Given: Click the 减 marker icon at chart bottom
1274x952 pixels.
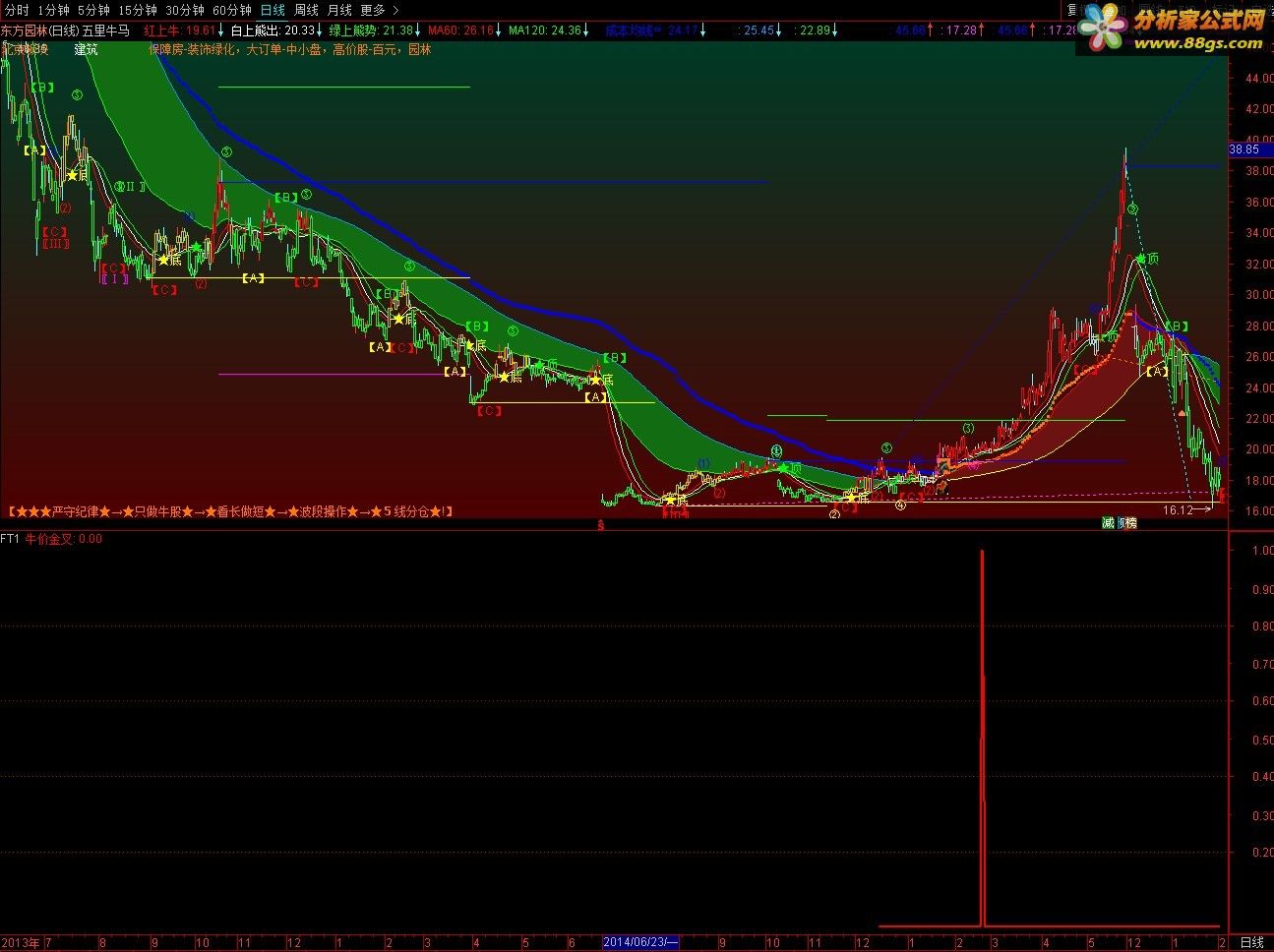Looking at the screenshot, I should [1108, 523].
